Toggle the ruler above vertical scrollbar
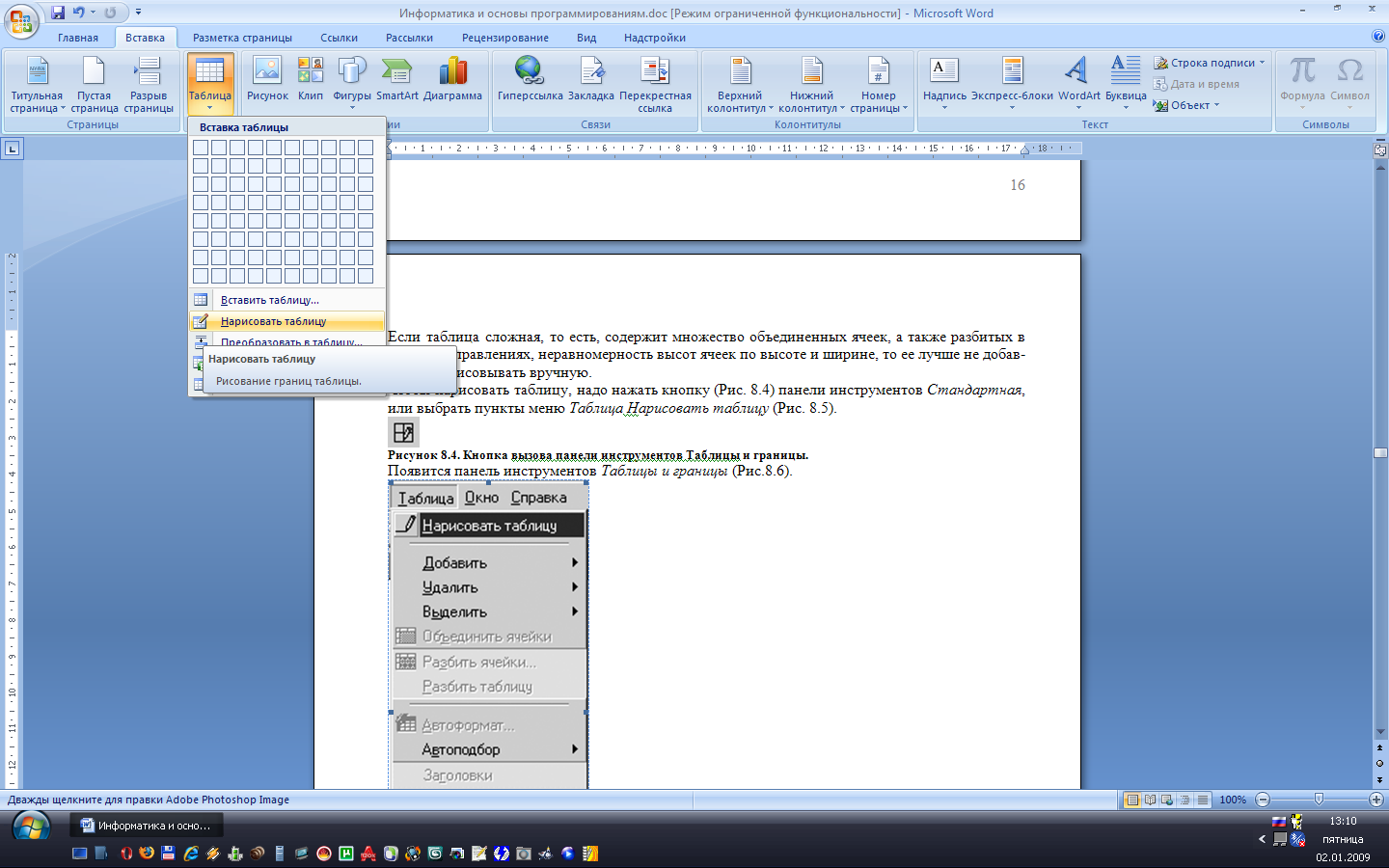Image resolution: width=1389 pixels, height=868 pixels. [x=1380, y=149]
